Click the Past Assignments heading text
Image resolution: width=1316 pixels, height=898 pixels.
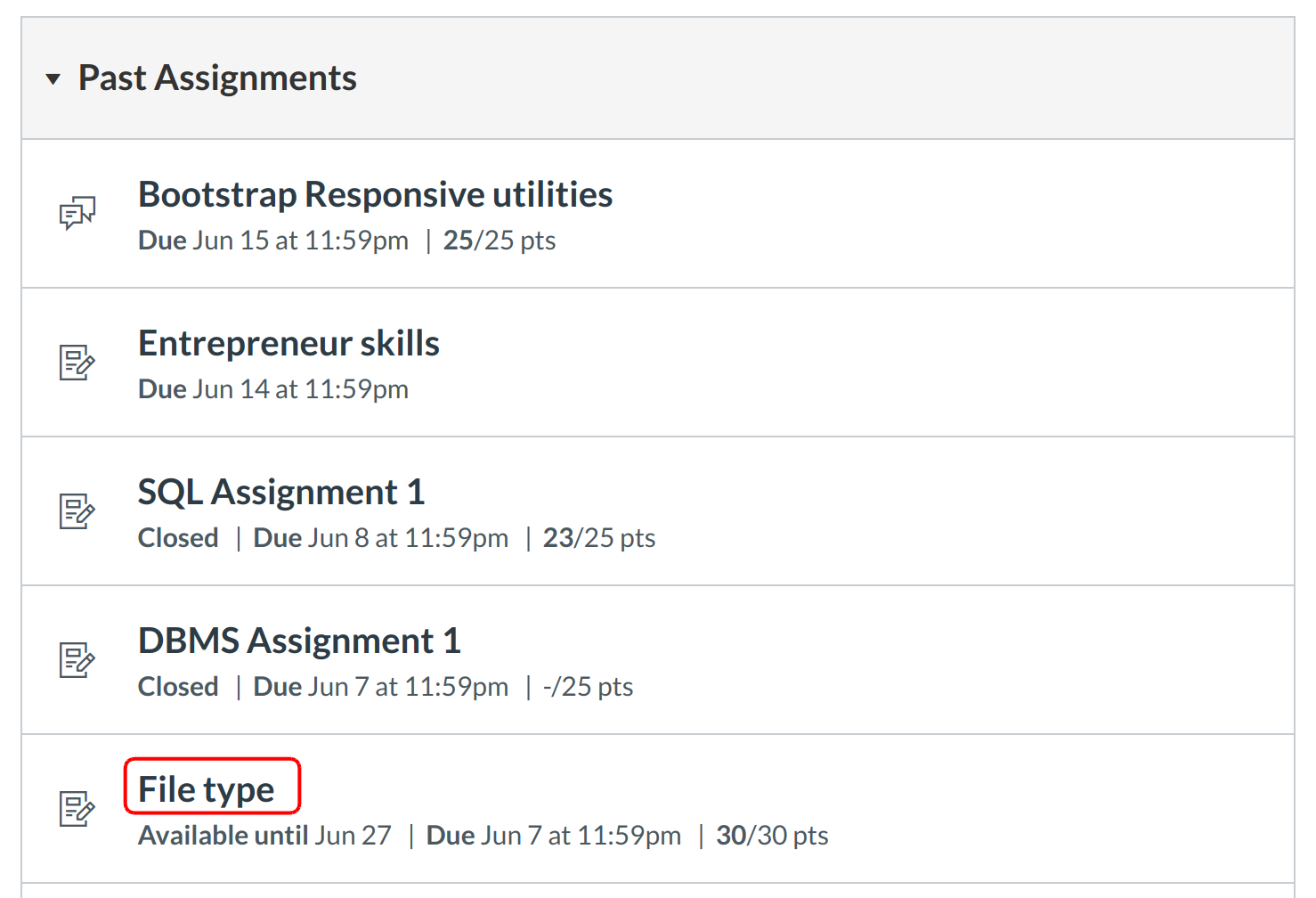point(217,78)
